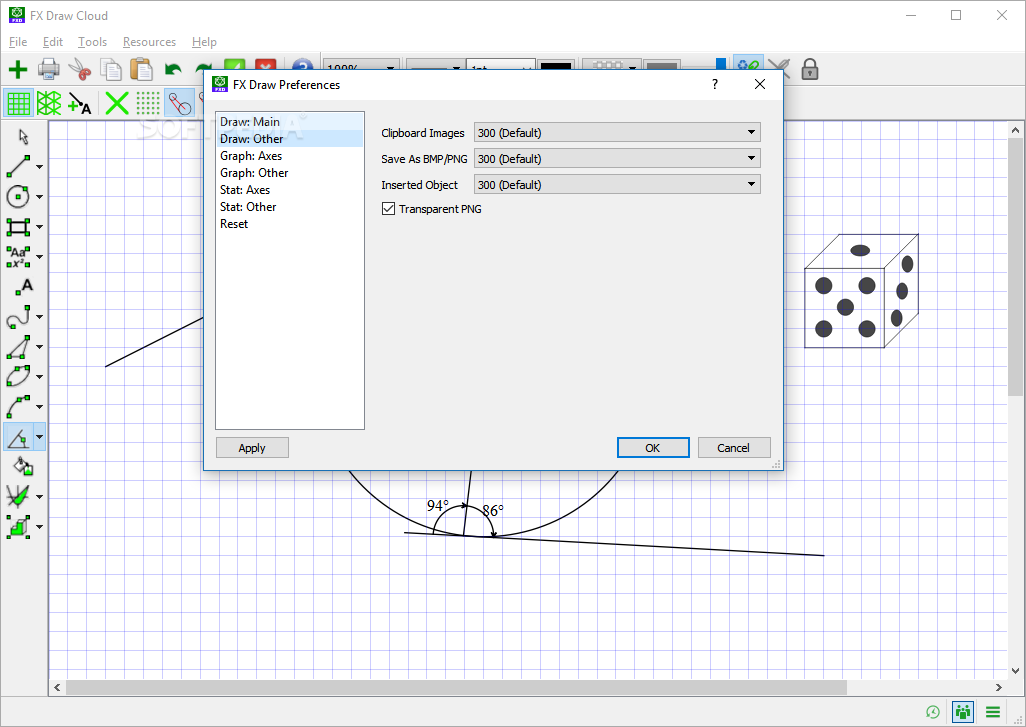The width and height of the screenshot is (1026, 727).
Task: Open the Clipboard Images dropdown
Action: coord(617,132)
